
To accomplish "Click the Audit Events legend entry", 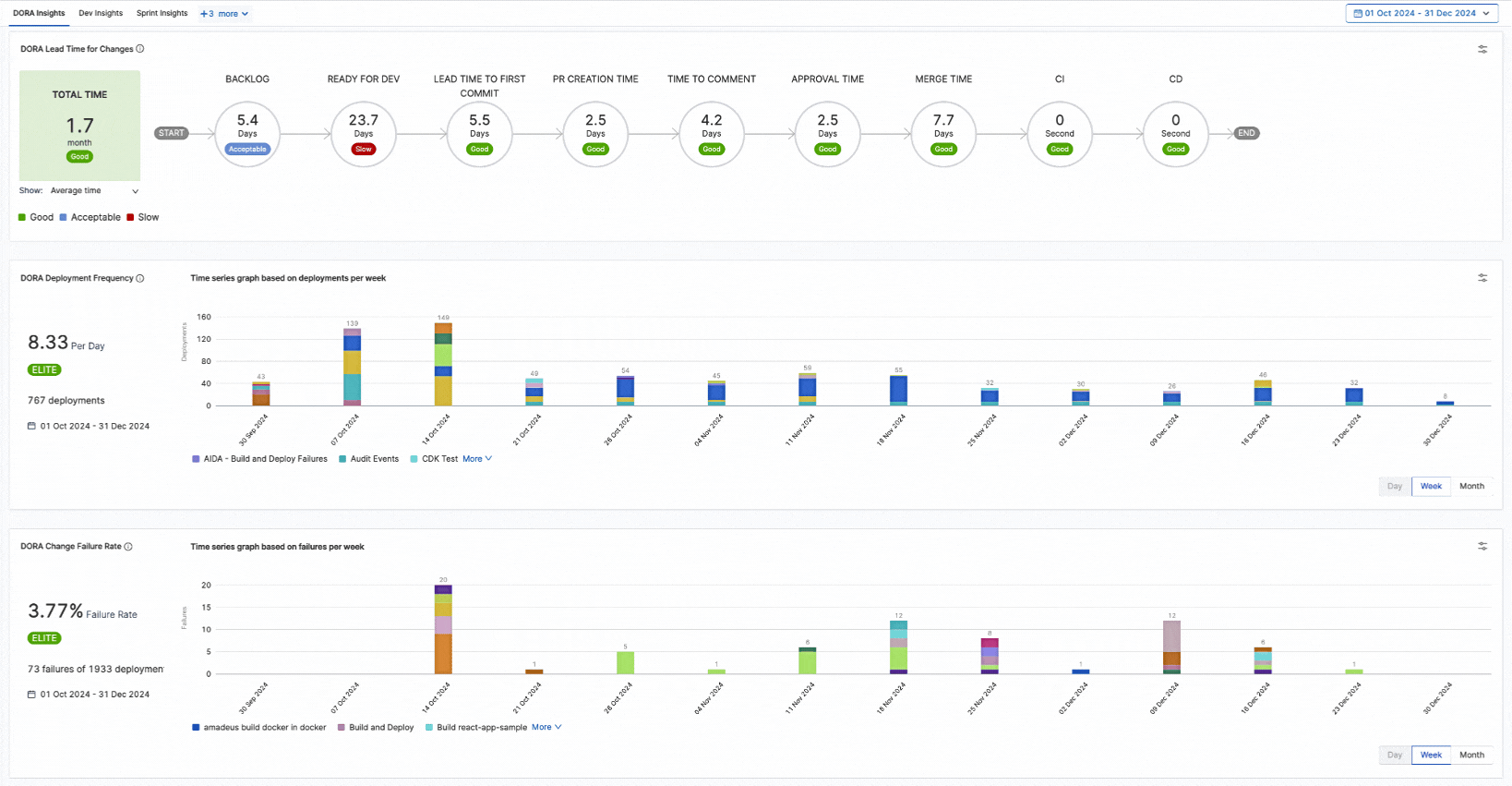I will pos(374,459).
